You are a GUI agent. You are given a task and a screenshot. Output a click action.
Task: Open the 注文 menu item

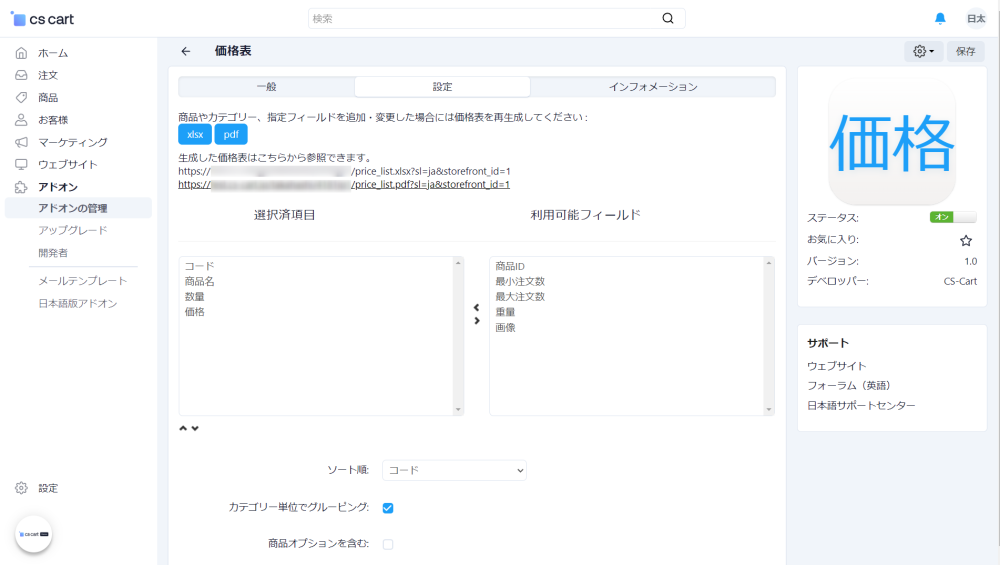[x=48, y=75]
